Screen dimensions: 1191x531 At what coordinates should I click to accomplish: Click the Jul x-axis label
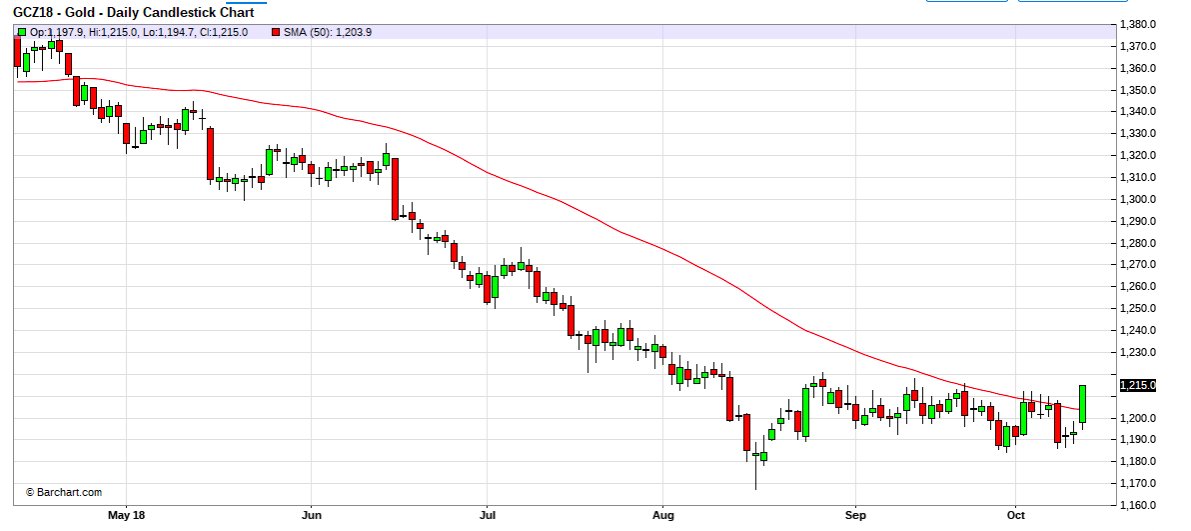(x=486, y=515)
